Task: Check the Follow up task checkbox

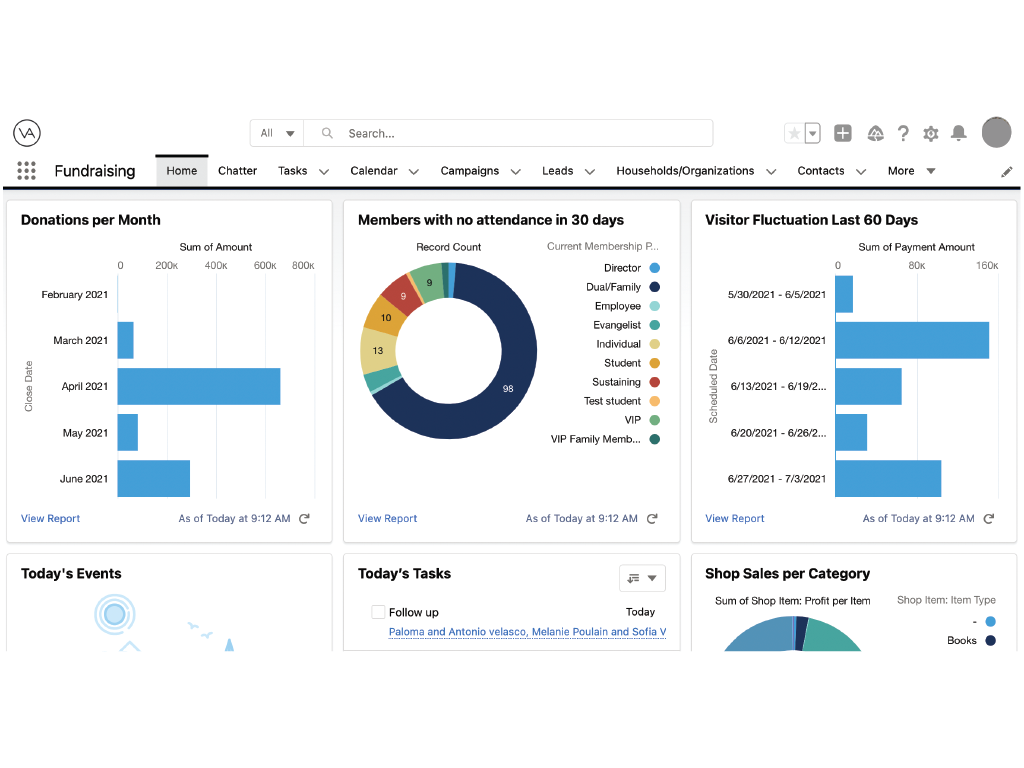Action: coord(378,612)
